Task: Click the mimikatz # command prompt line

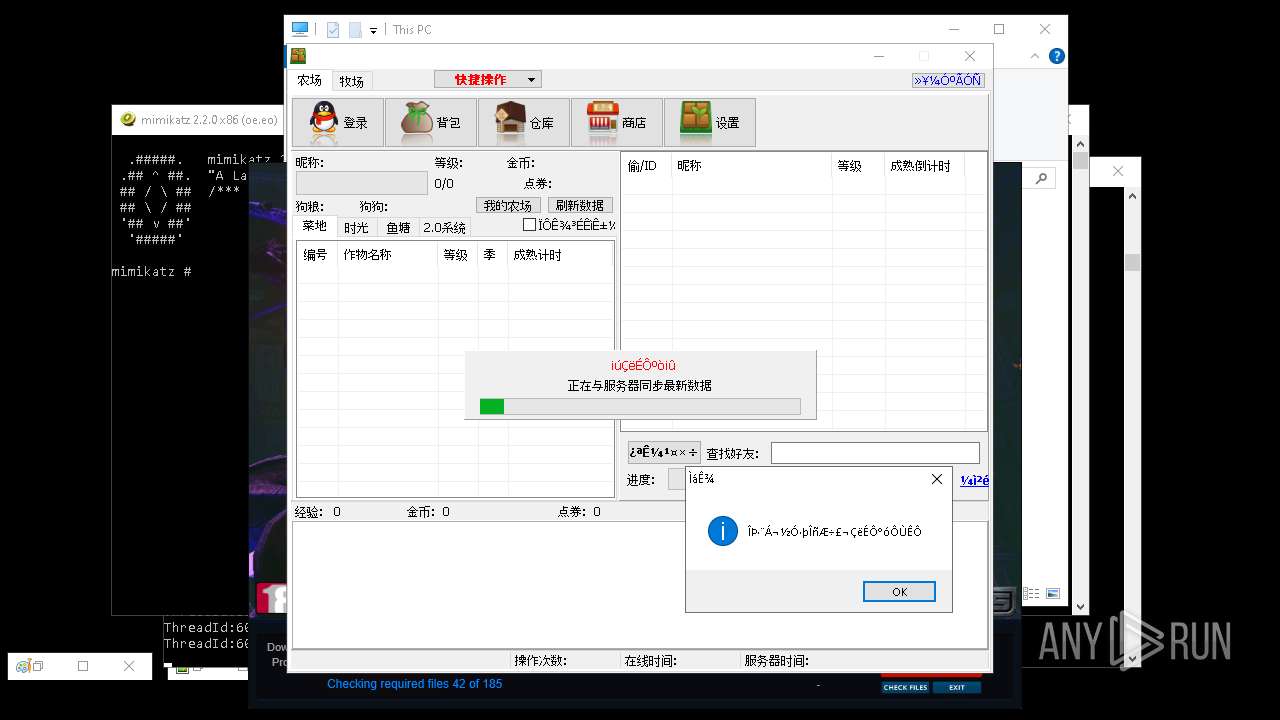Action: click(151, 272)
